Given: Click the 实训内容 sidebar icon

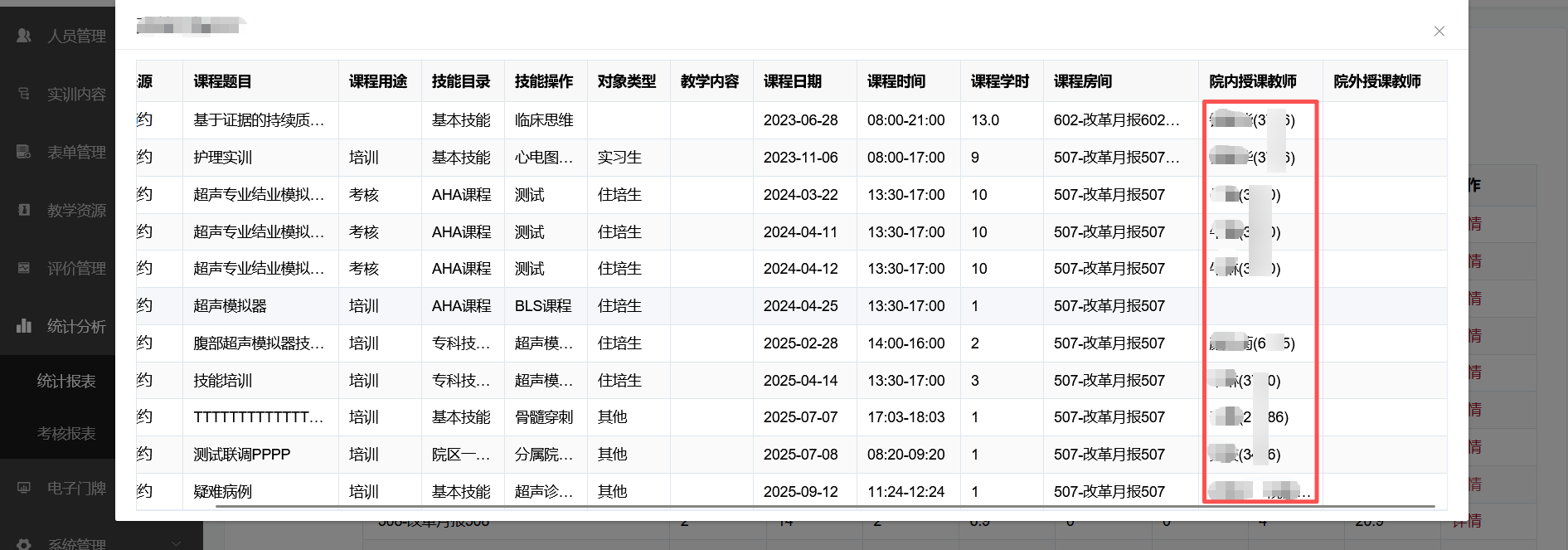Looking at the screenshot, I should point(24,94).
